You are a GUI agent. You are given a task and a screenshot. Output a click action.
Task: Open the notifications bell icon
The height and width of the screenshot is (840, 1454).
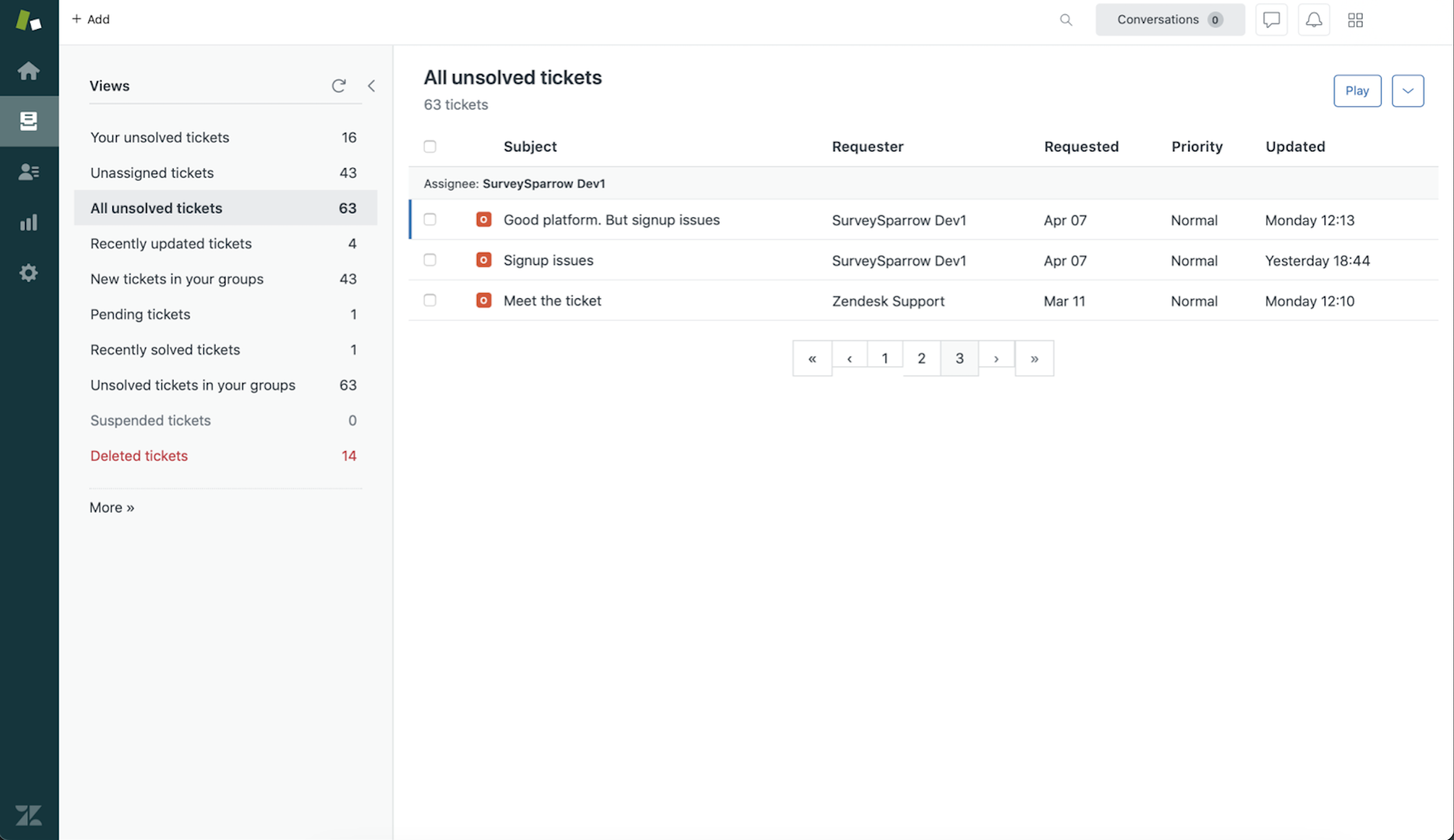[x=1314, y=20]
